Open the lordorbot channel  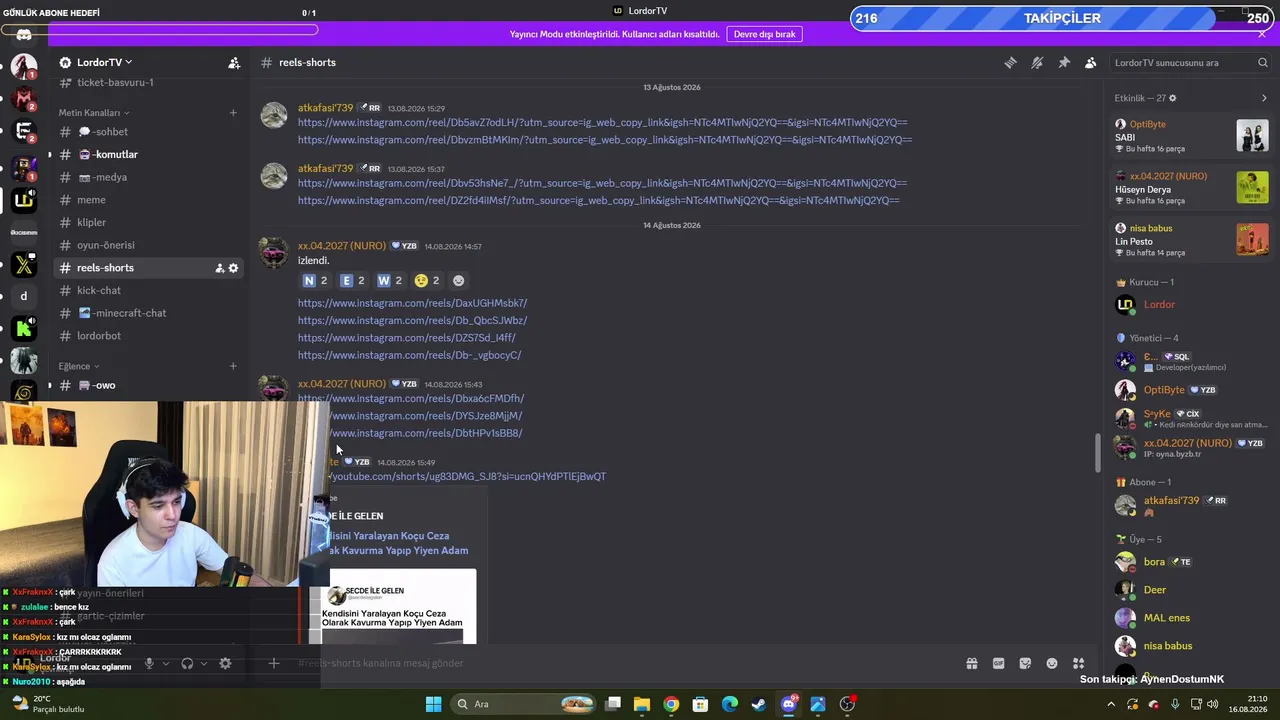148,336
